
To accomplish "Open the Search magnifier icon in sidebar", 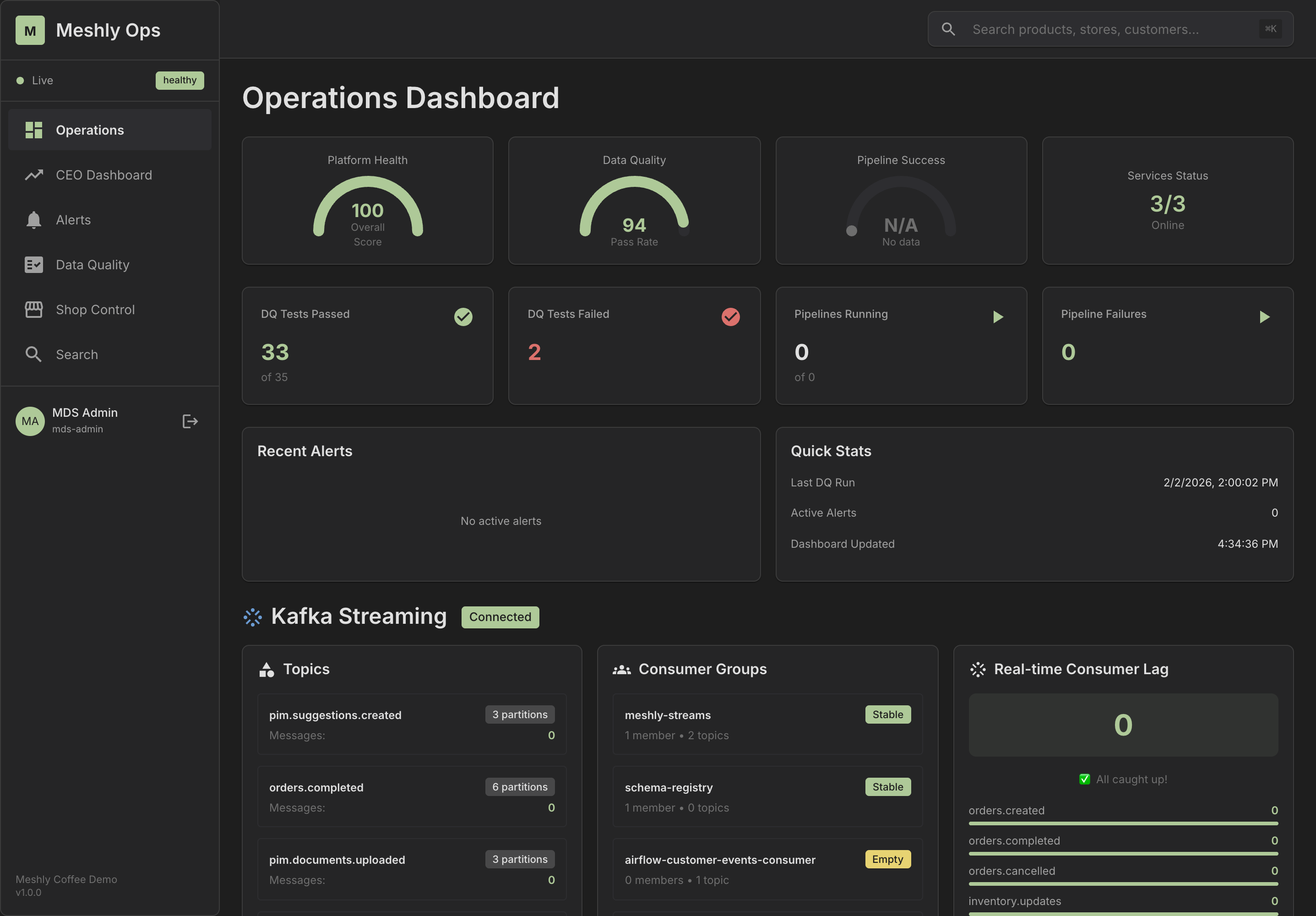I will [34, 354].
